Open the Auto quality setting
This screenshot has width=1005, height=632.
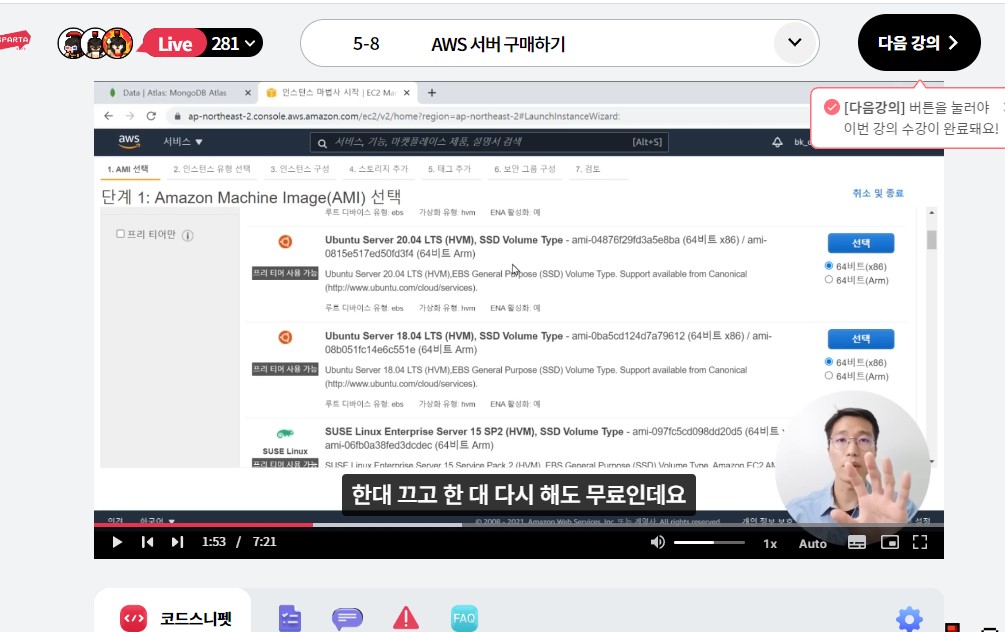click(813, 544)
